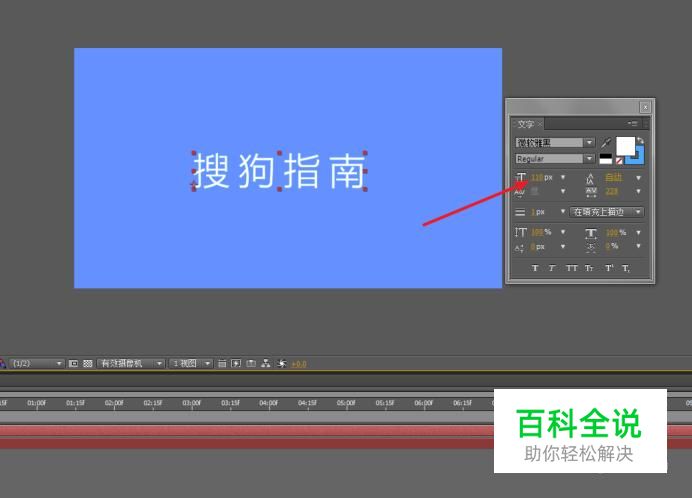The image size is (692, 498).
Task: Set color to black/white default swatch
Action: (x=606, y=159)
